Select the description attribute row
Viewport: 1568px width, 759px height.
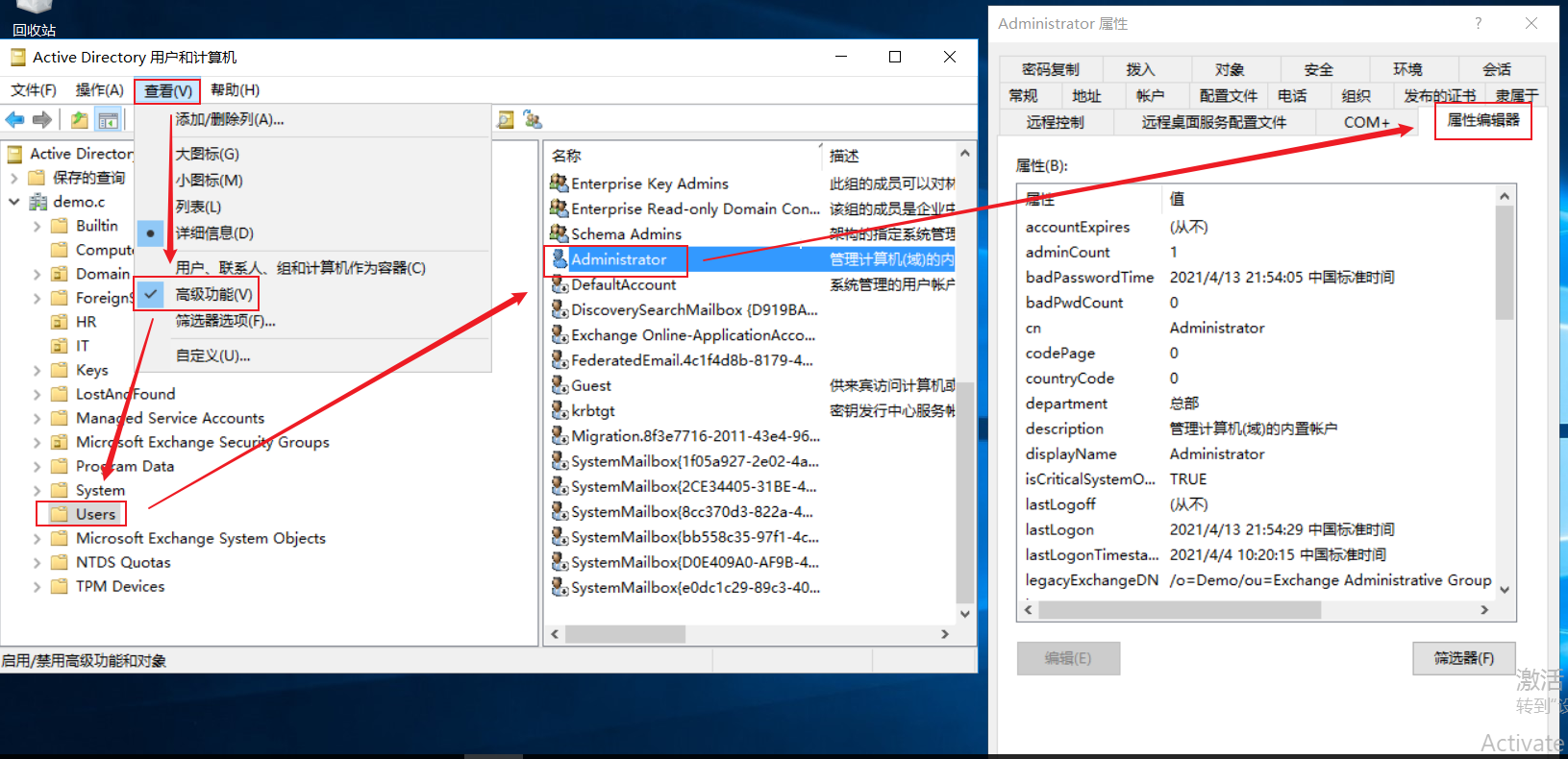point(1064,428)
